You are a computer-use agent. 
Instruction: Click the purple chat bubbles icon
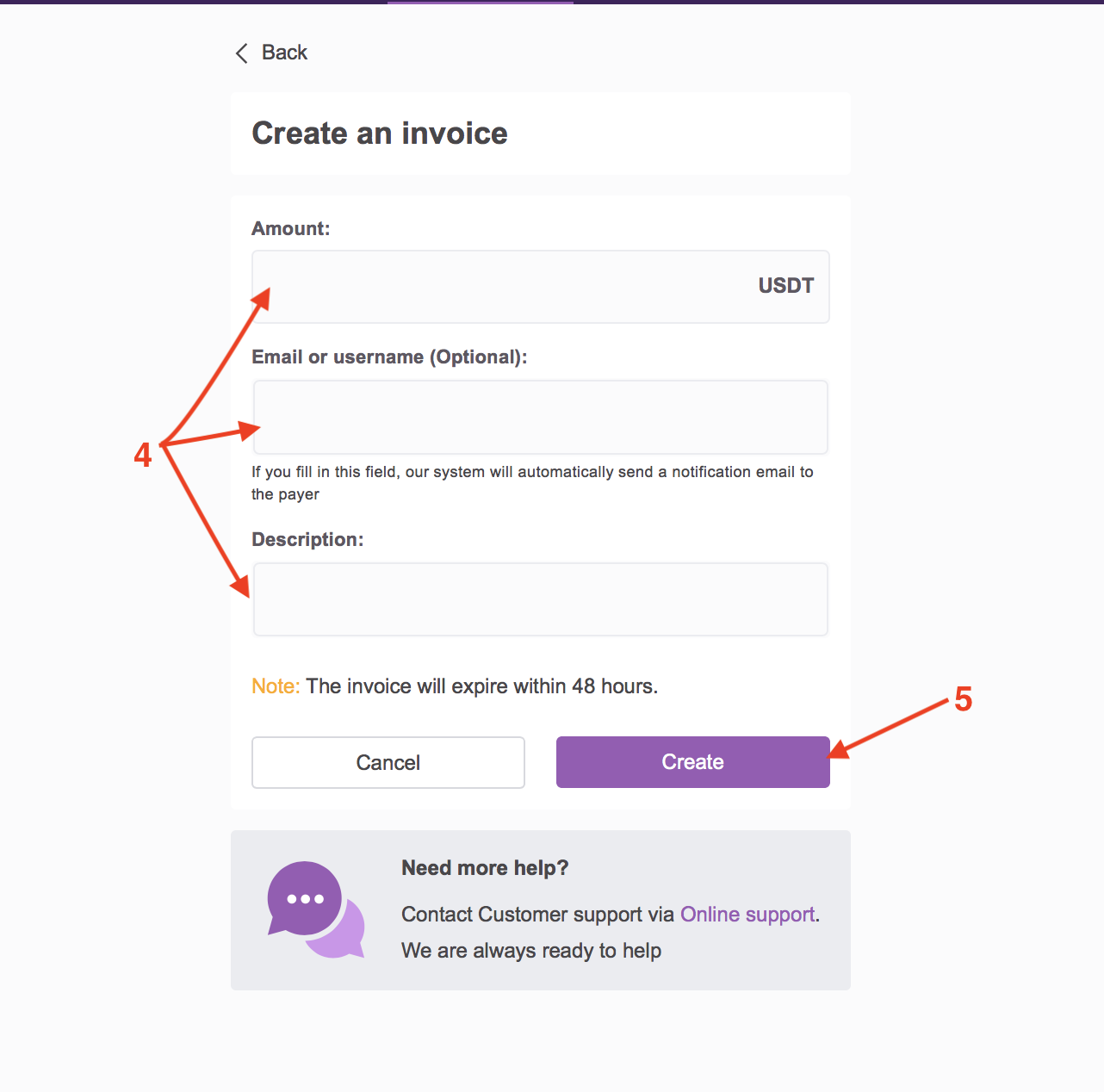click(x=316, y=909)
